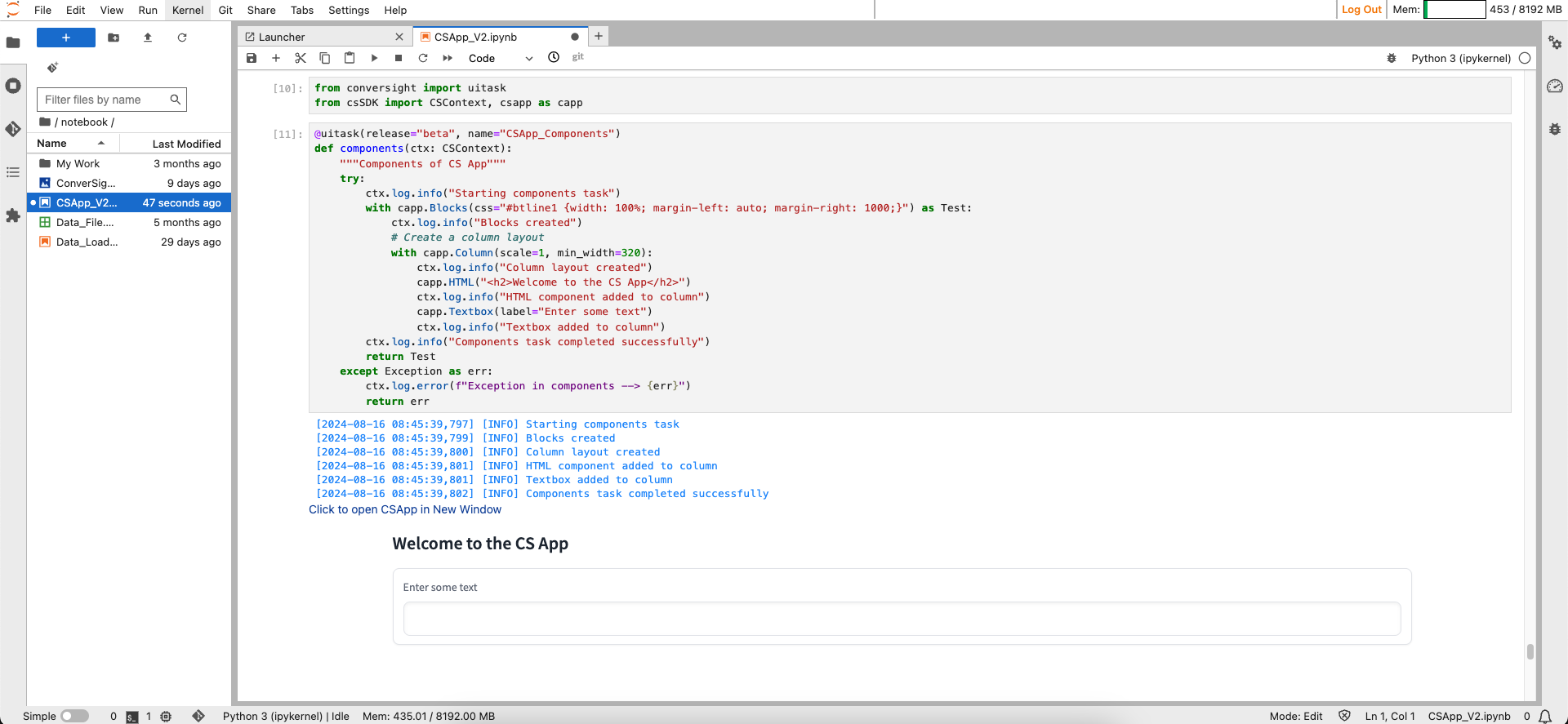Click the Log Out button
Image resolution: width=1568 pixels, height=724 pixels.
pyautogui.click(x=1361, y=10)
